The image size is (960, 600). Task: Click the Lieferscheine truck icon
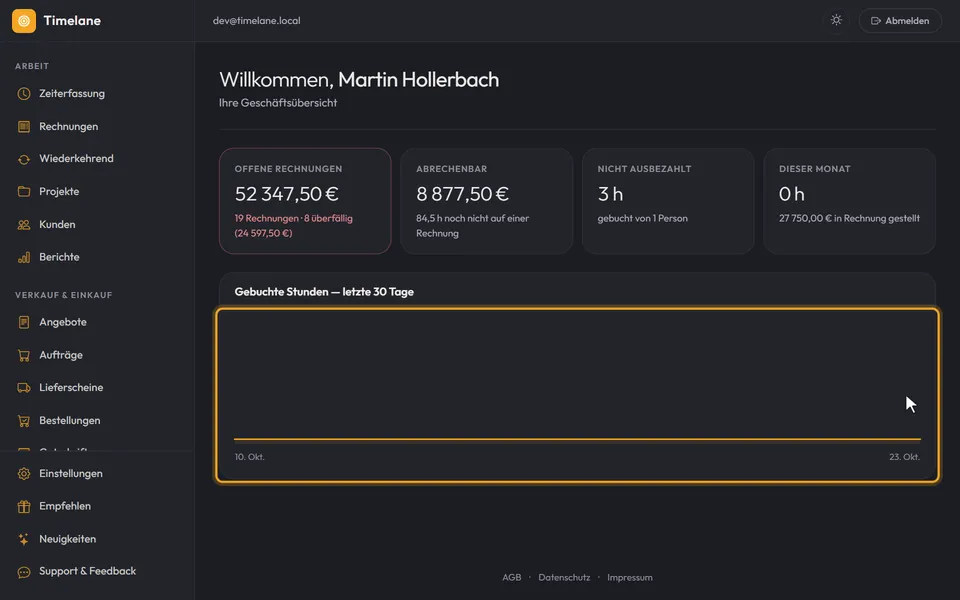(x=24, y=388)
